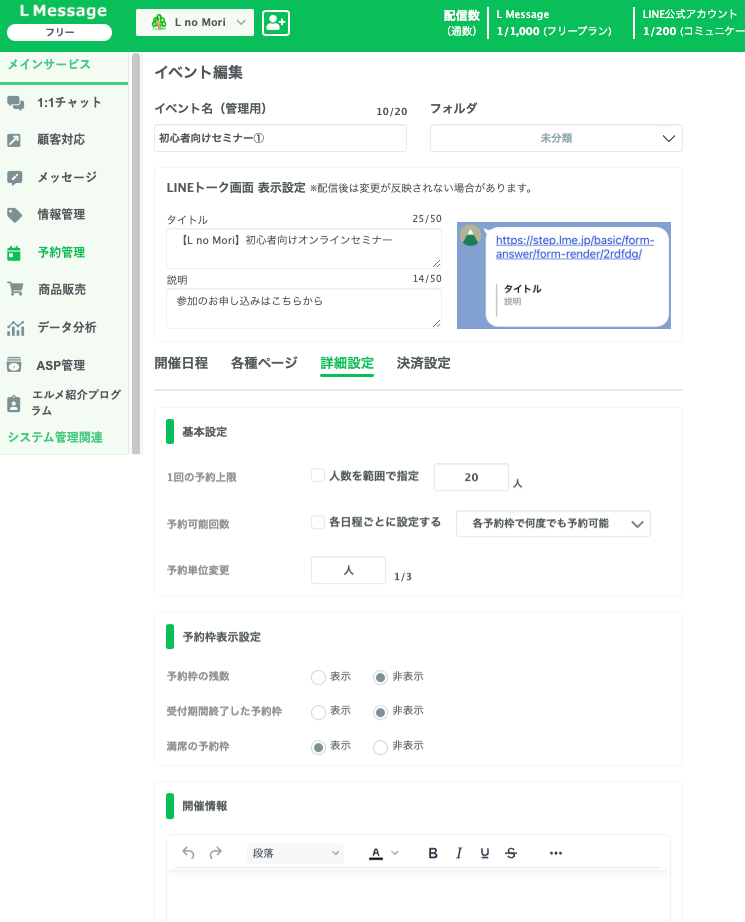Open more options ellipsis in editor toolbar
This screenshot has height=922, width=745.
[556, 853]
